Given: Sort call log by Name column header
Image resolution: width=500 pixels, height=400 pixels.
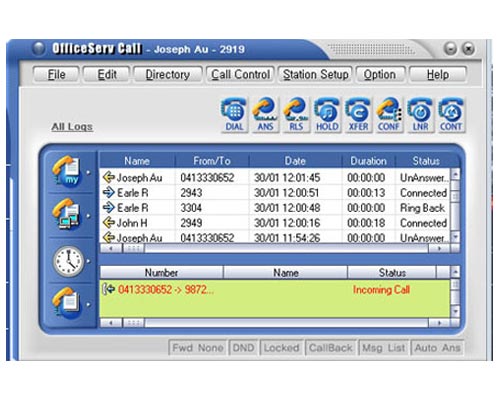Looking at the screenshot, I should (x=137, y=161).
